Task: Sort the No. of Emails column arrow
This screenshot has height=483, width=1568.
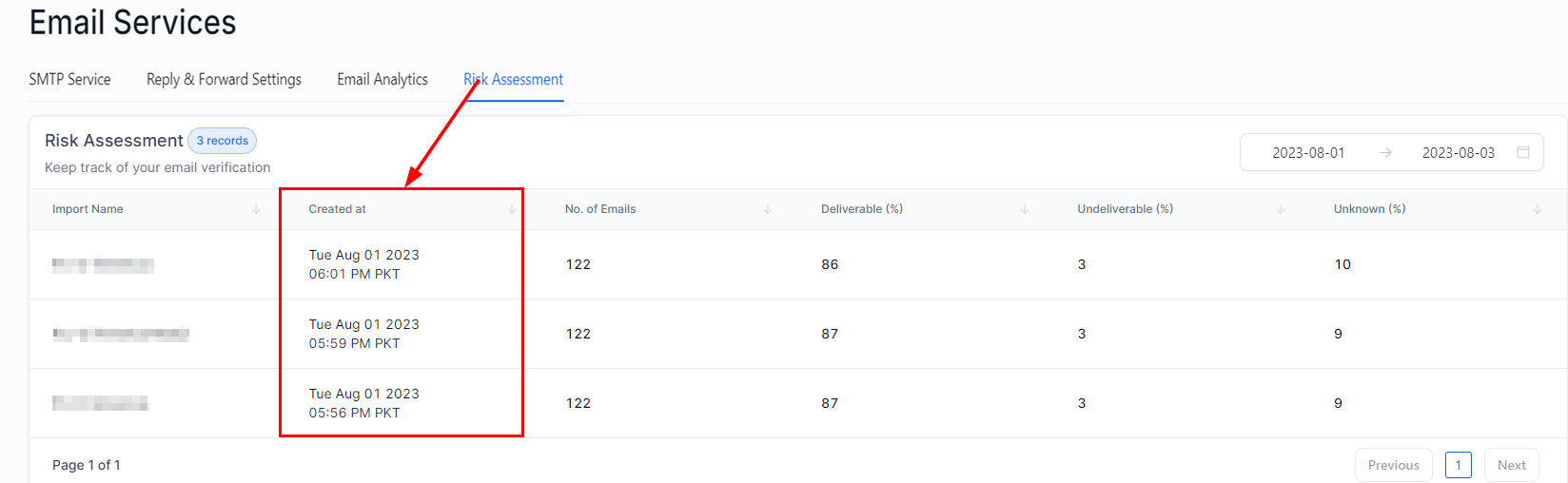Action: [x=768, y=209]
